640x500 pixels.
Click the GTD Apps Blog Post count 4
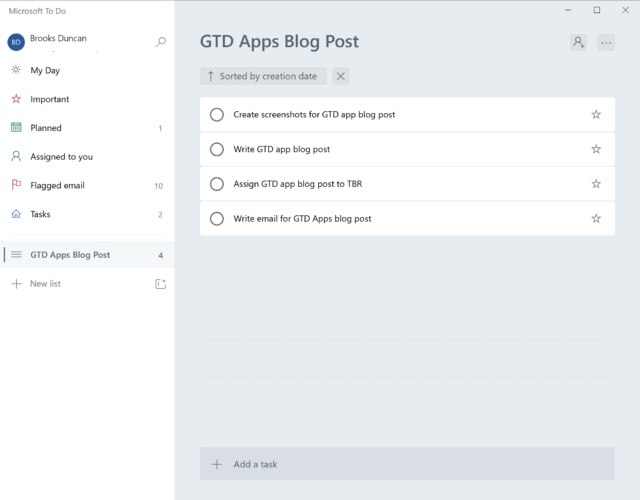160,256
